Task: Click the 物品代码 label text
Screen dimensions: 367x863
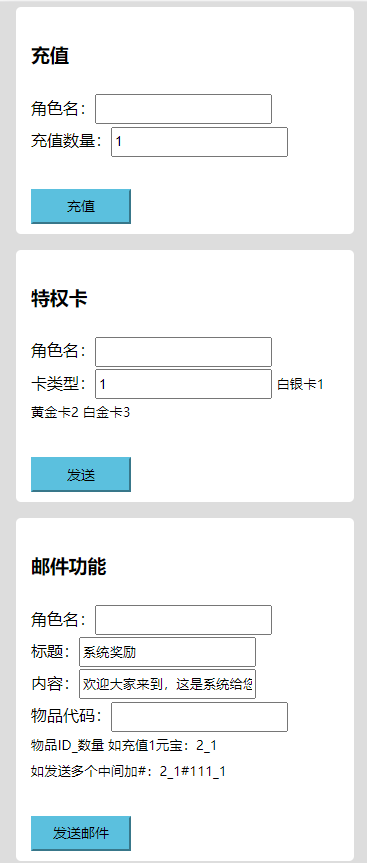Action: pos(67,716)
